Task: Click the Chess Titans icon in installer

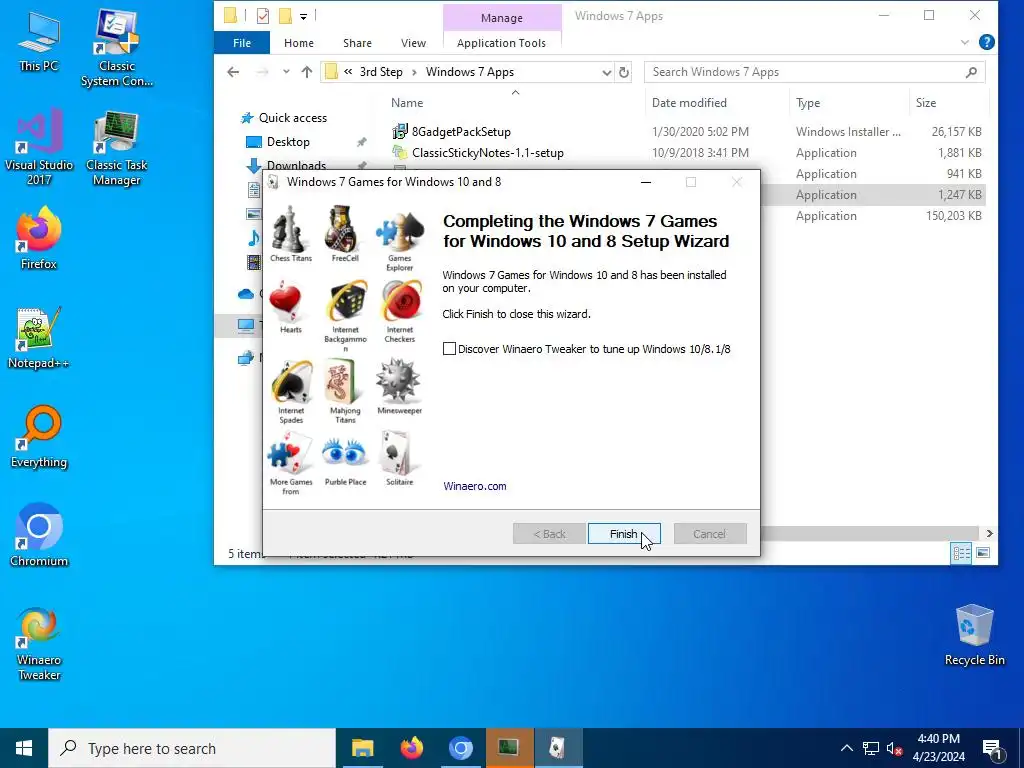Action: 291,229
